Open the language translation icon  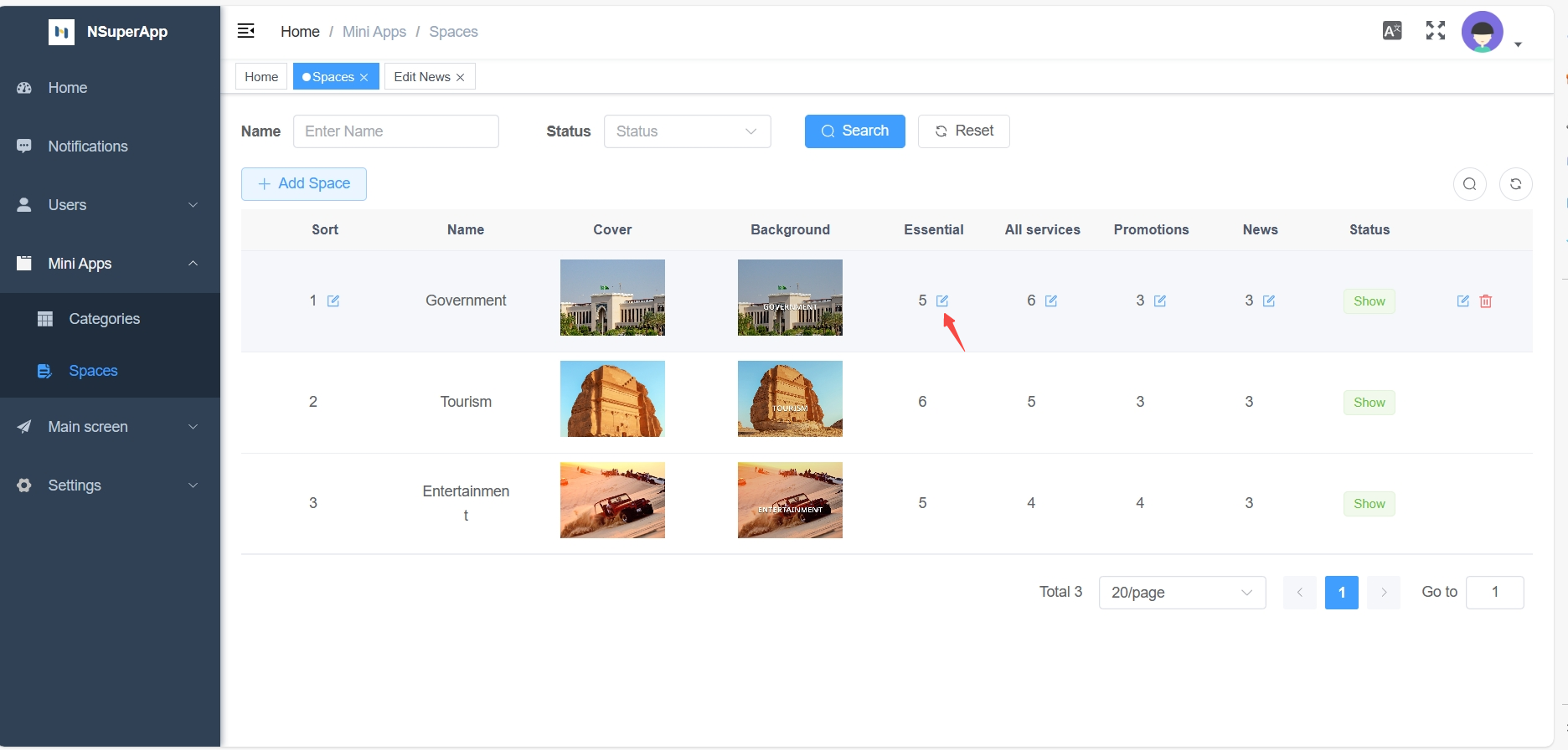(x=1392, y=31)
